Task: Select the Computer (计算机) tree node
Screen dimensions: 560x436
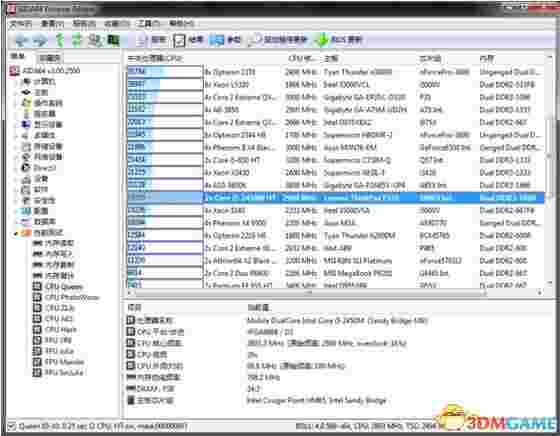Action: pyautogui.click(x=39, y=82)
